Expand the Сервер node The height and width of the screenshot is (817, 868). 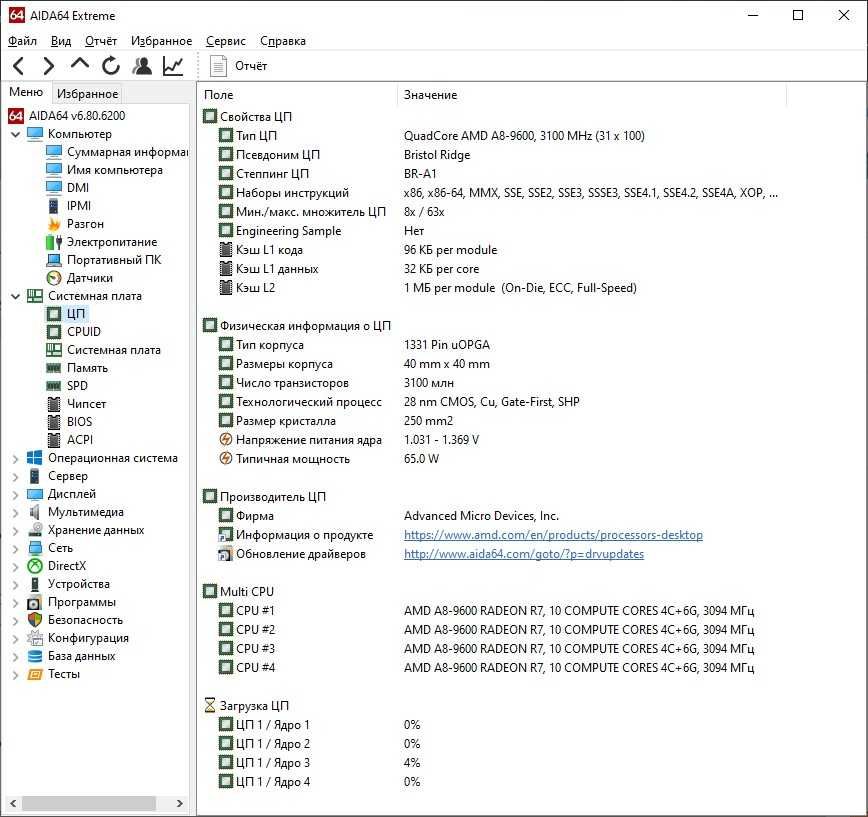point(16,476)
